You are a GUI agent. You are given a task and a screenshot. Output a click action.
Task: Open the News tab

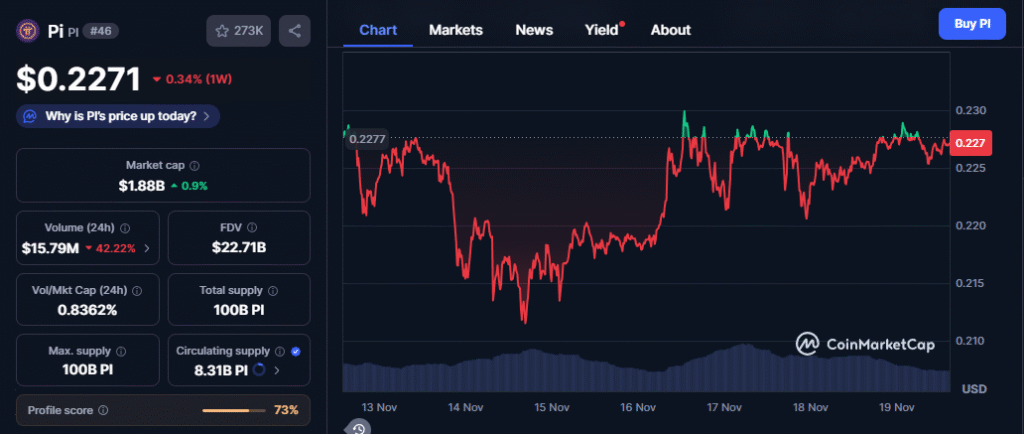pyautogui.click(x=534, y=30)
